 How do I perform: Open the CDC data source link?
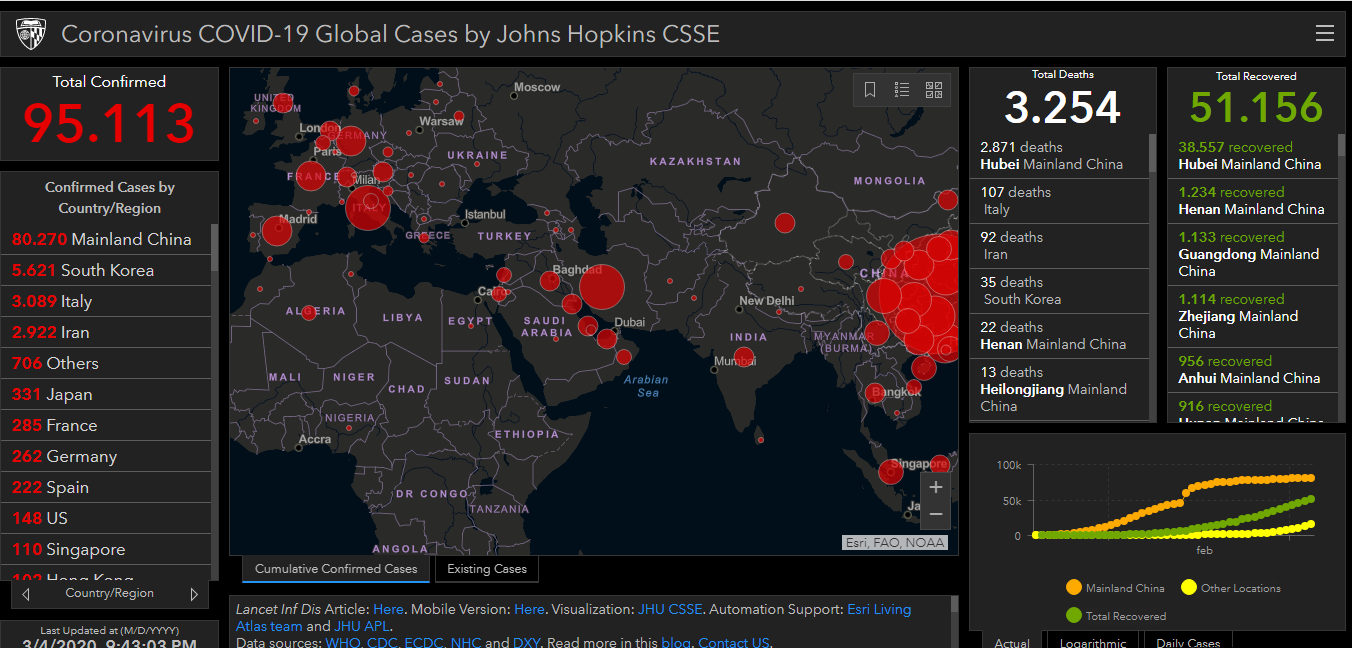(382, 643)
